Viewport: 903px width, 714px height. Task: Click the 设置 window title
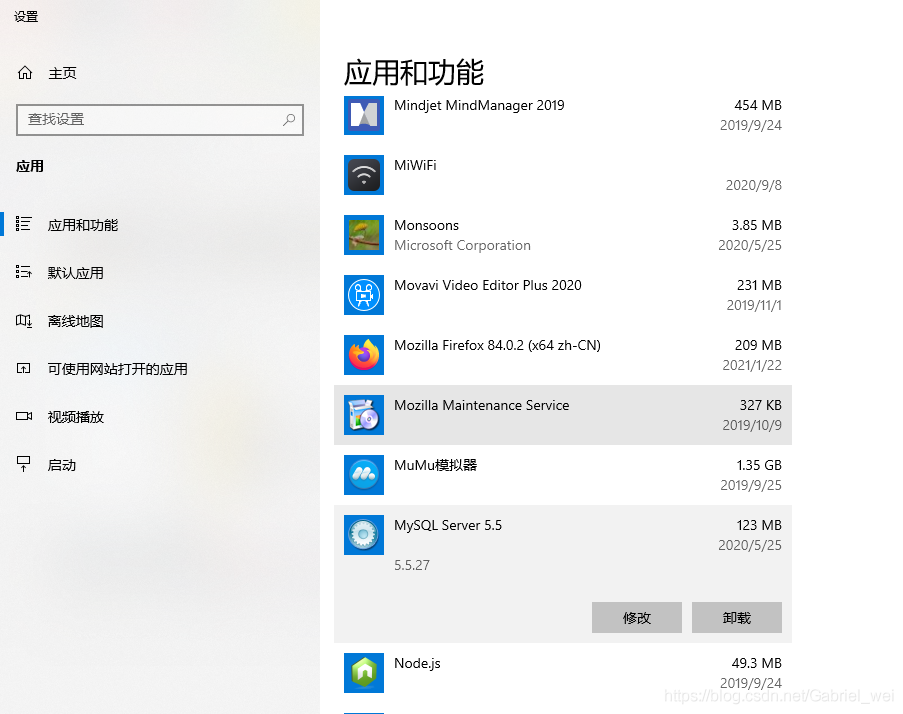coord(26,17)
